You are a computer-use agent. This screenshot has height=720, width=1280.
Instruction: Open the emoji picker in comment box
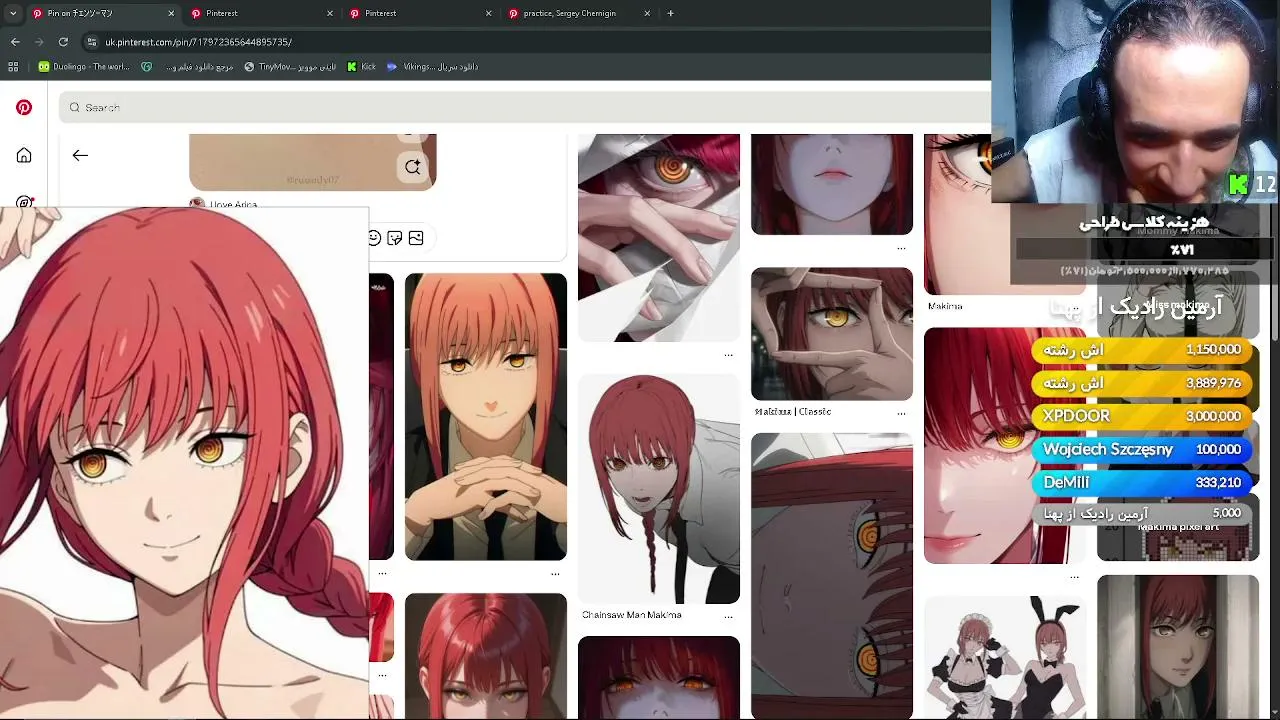coord(374,238)
